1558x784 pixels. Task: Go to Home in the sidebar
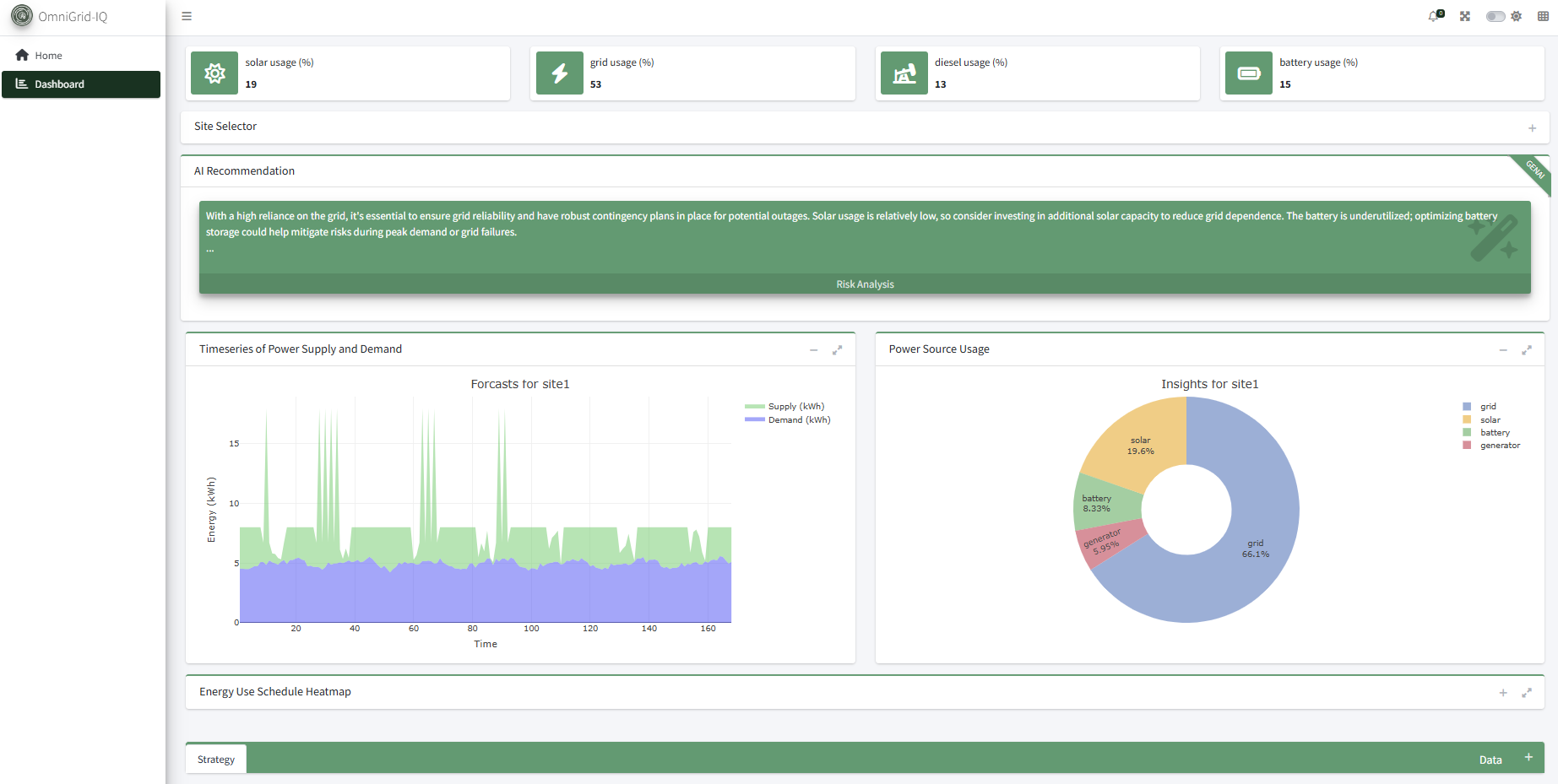point(81,56)
